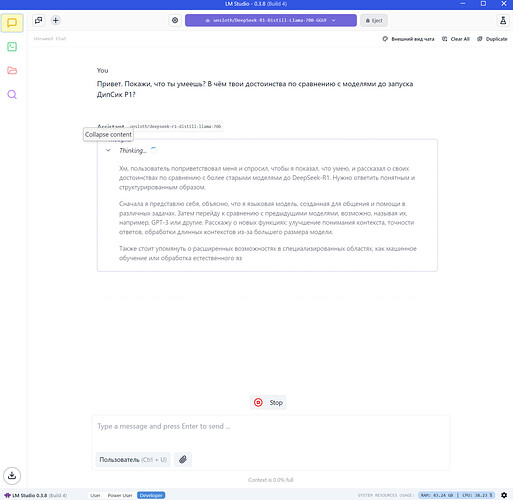Maximize the LM Studio window
The width and height of the screenshot is (513, 500).
[x=483, y=4]
